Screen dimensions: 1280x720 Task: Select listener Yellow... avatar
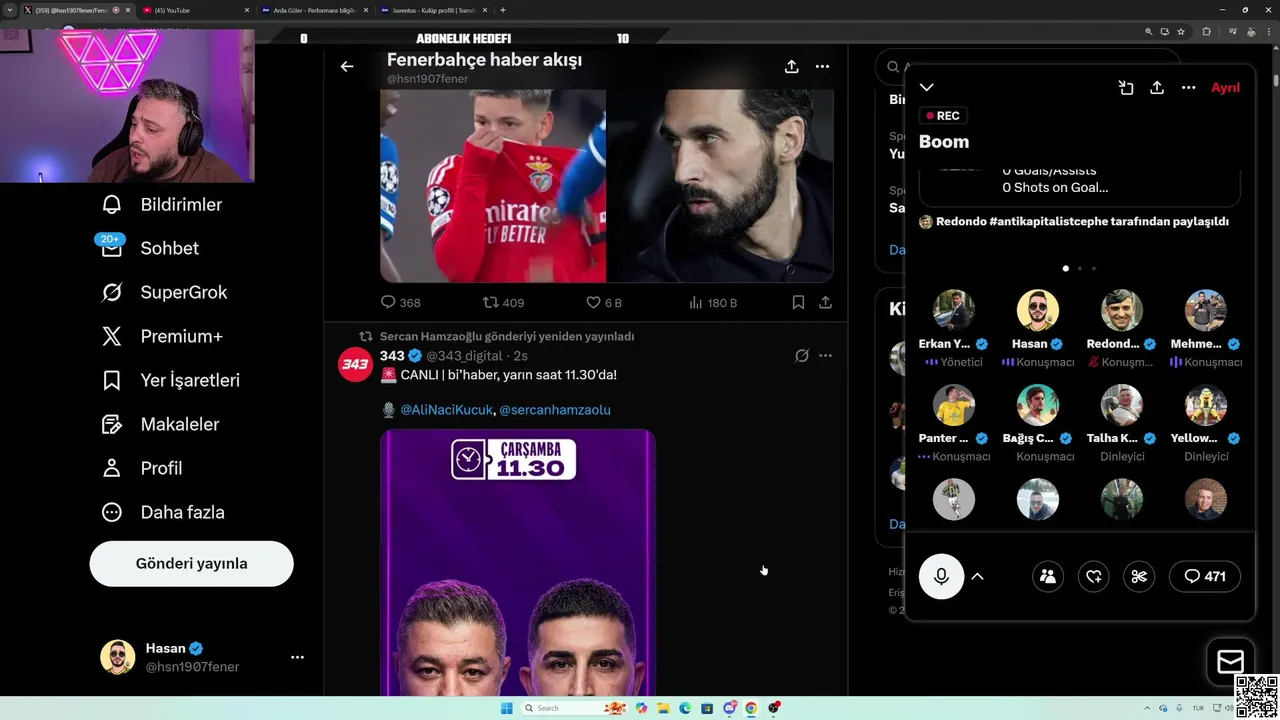coord(1206,405)
